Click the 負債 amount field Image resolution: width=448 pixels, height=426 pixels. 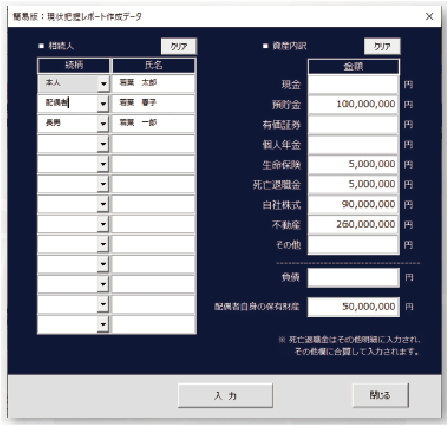[353, 277]
